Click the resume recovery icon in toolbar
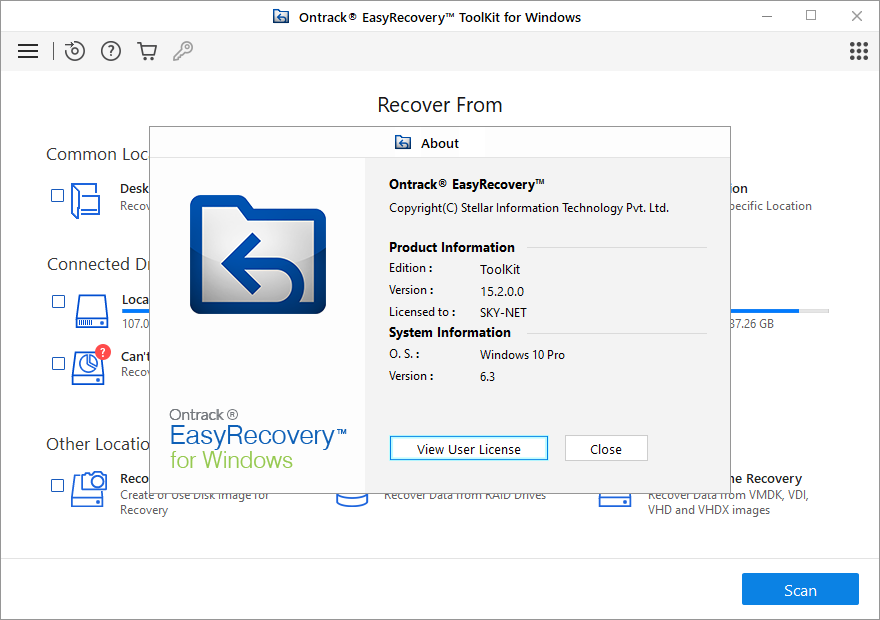 pyautogui.click(x=75, y=51)
